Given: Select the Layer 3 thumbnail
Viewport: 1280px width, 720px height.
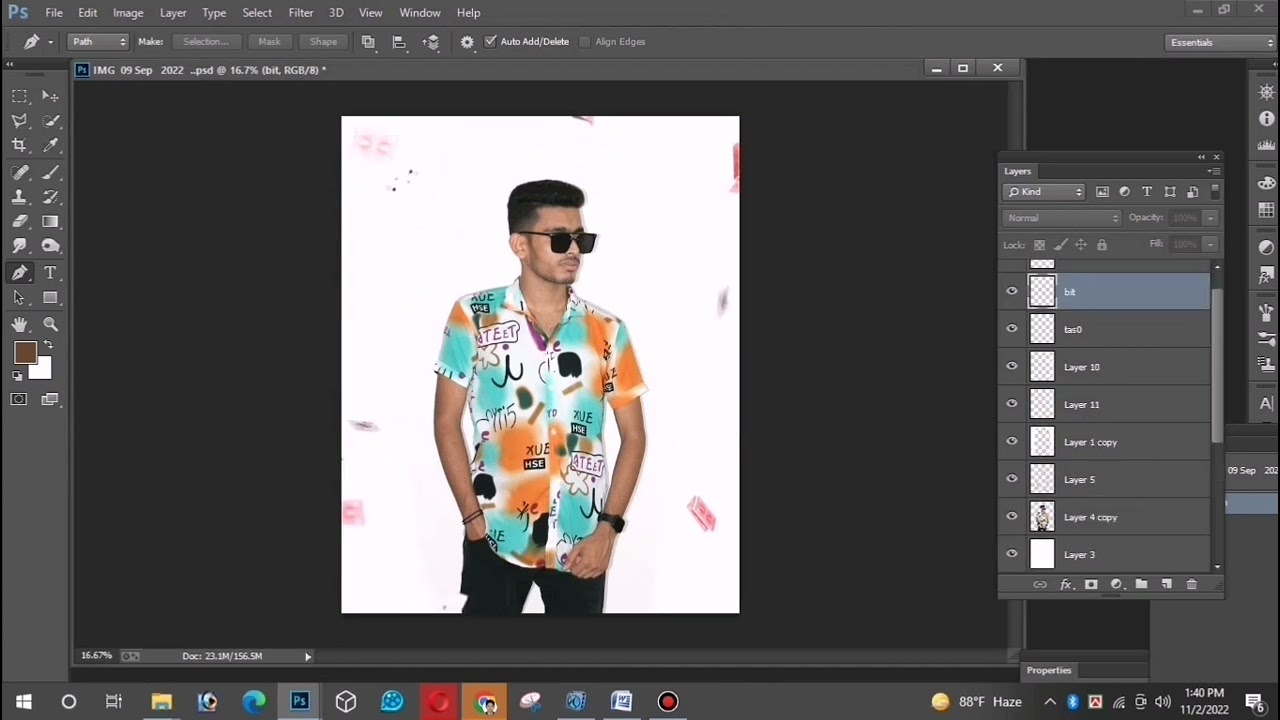Looking at the screenshot, I should click(1042, 554).
